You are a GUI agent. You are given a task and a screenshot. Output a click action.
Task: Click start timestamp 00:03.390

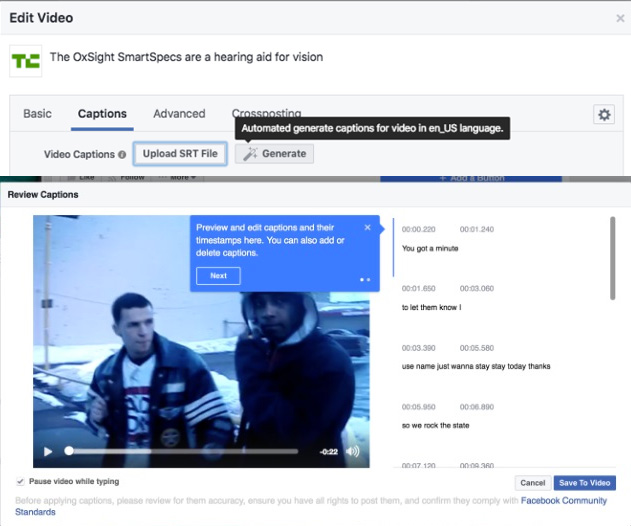[419, 348]
